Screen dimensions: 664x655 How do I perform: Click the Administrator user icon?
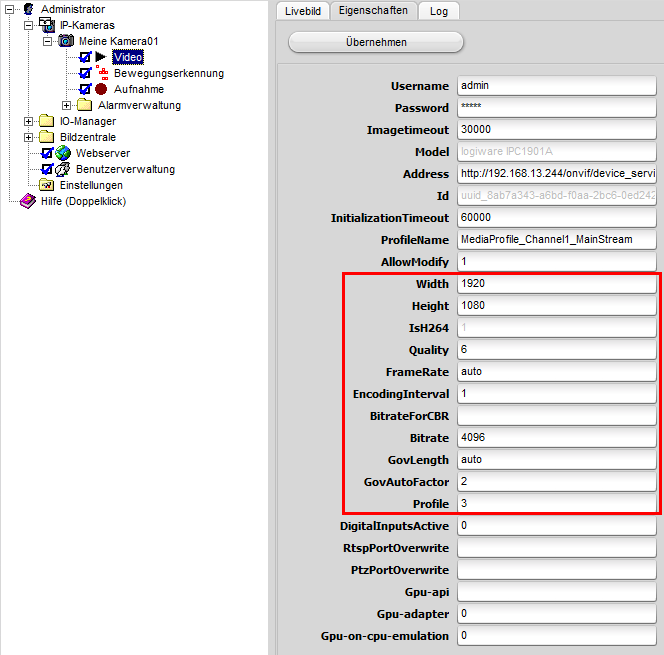pyautogui.click(x=28, y=9)
